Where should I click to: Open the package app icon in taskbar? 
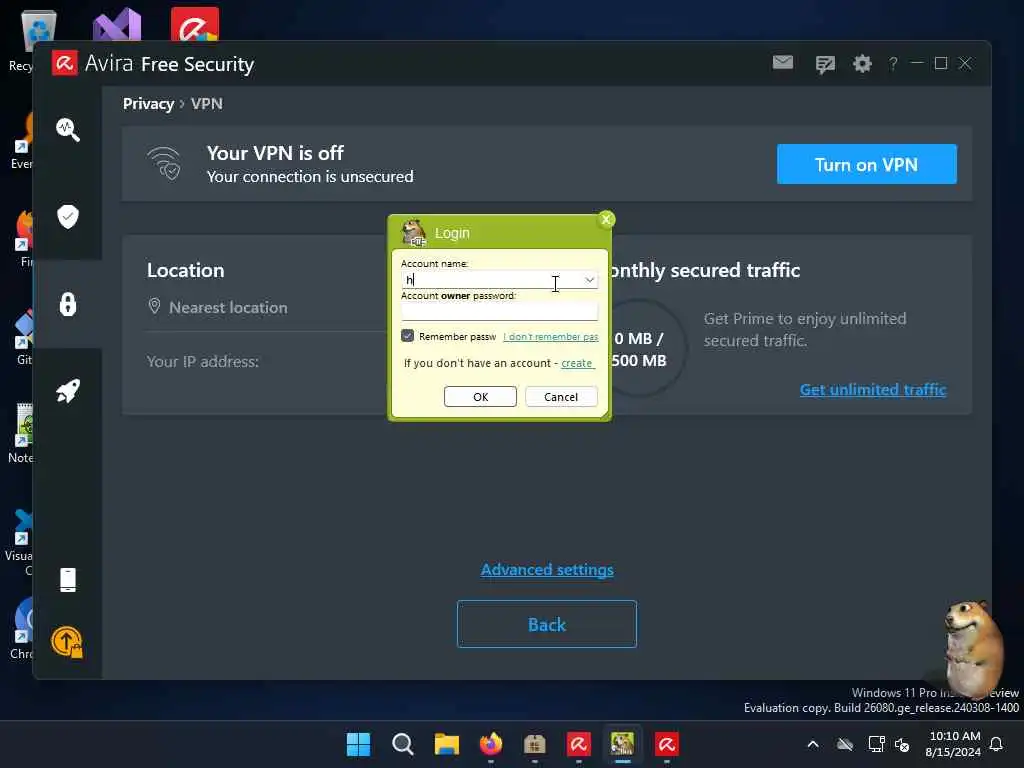(535, 744)
